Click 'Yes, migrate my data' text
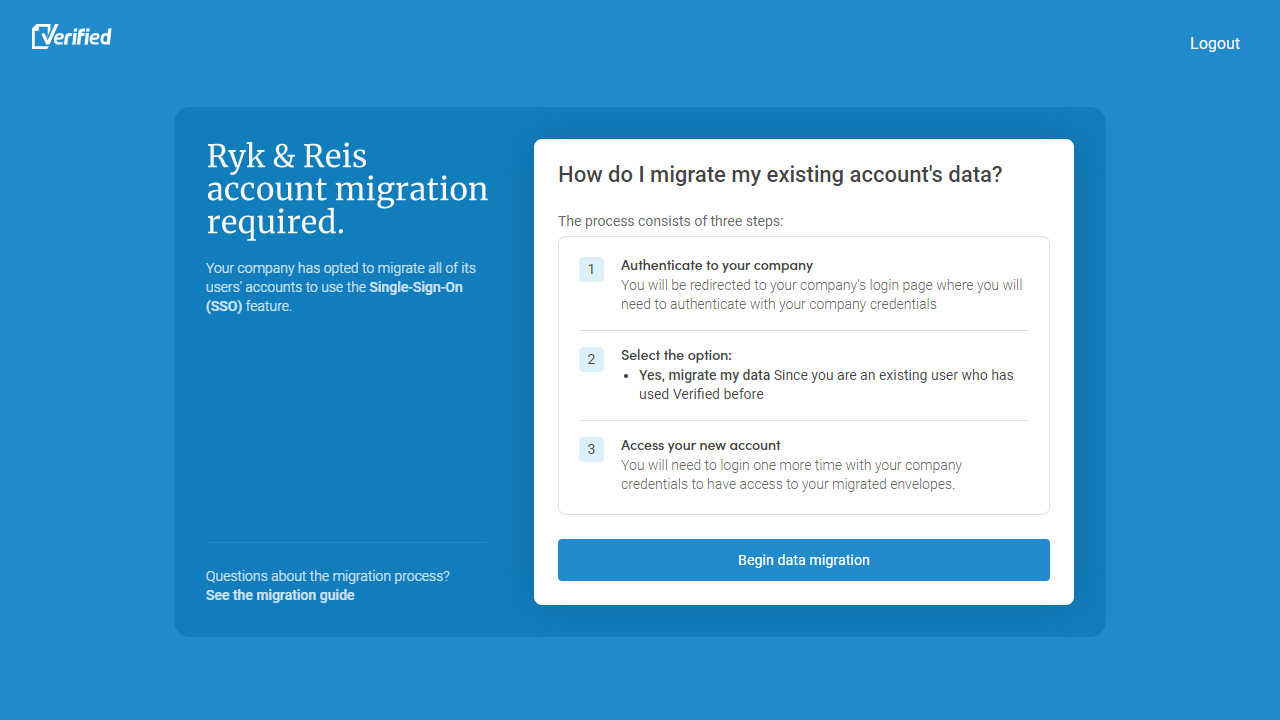 704,375
